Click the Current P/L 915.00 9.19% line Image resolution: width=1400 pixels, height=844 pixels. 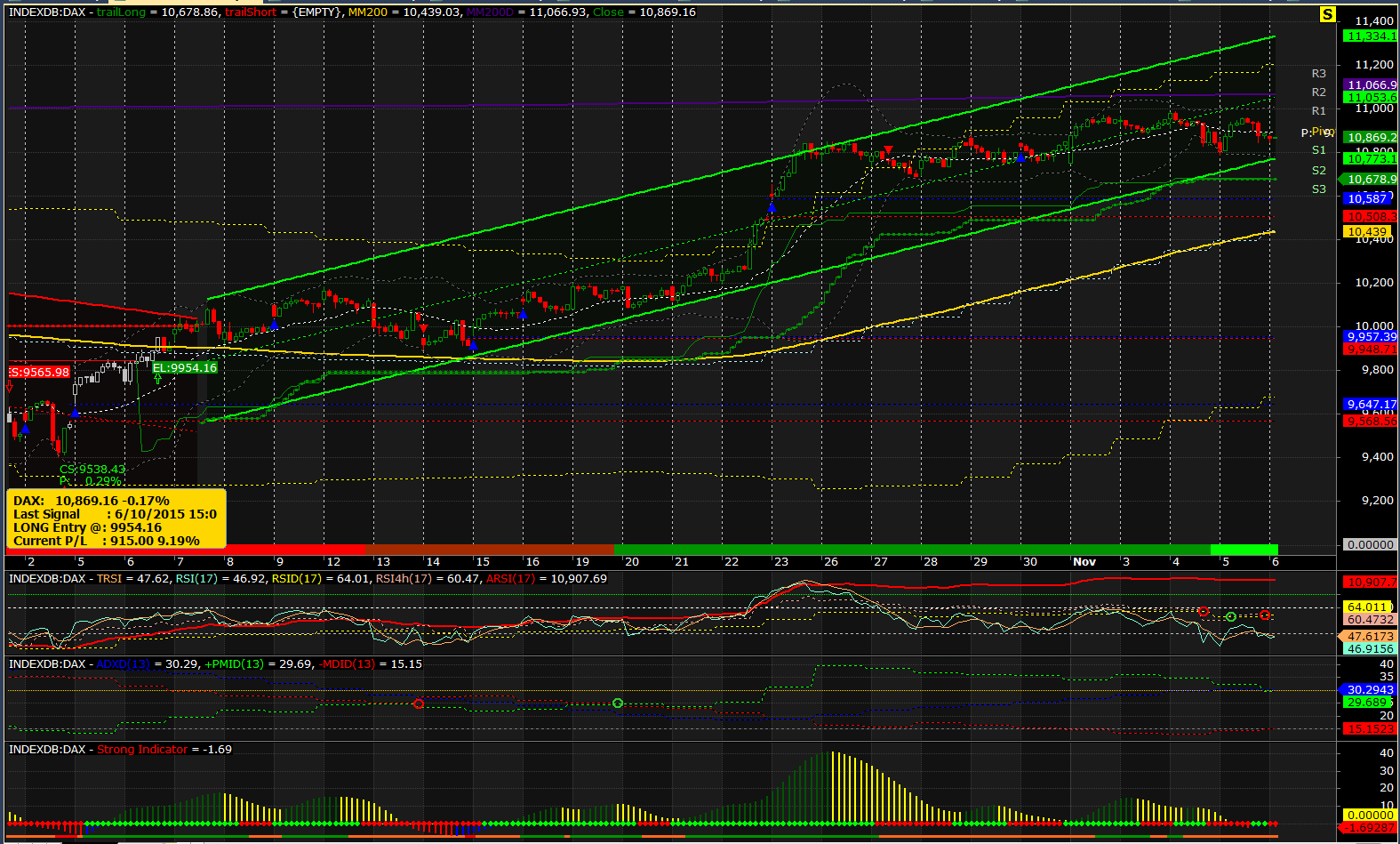pos(107,541)
